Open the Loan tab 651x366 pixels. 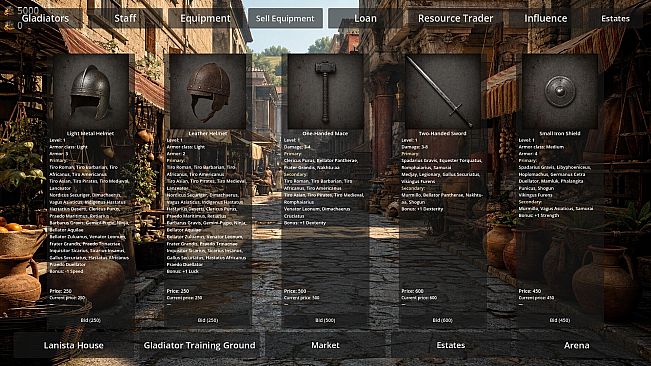click(x=365, y=18)
